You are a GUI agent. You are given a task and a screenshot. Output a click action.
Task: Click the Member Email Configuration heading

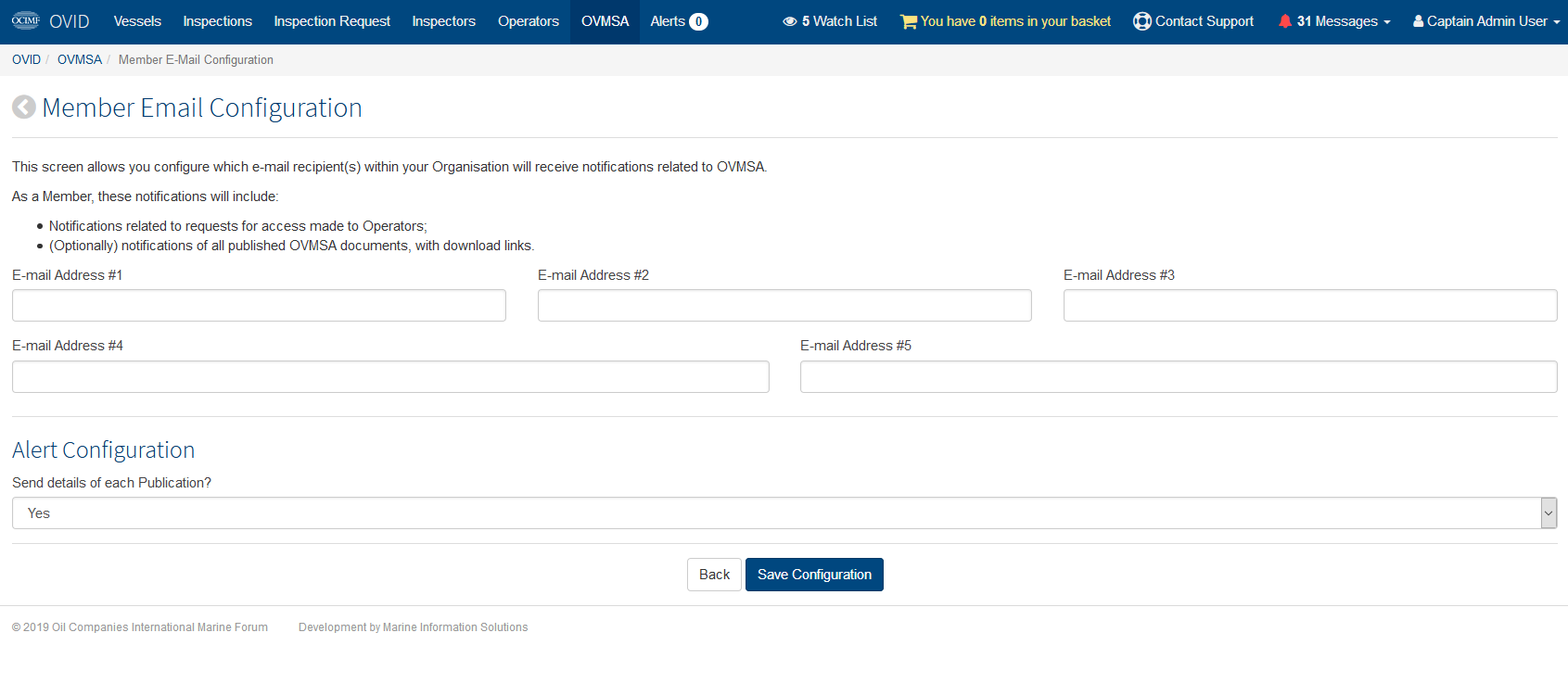pyautogui.click(x=202, y=108)
